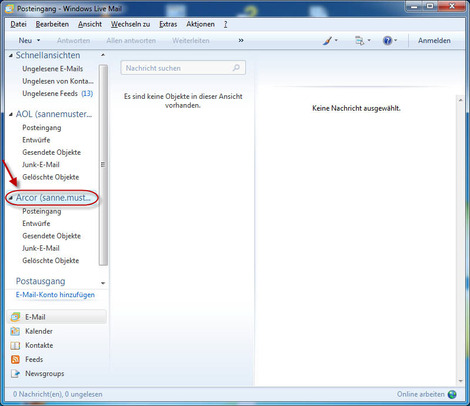Collapse the AOL account tree
Viewport: 470px width, 406px height.
[11, 115]
